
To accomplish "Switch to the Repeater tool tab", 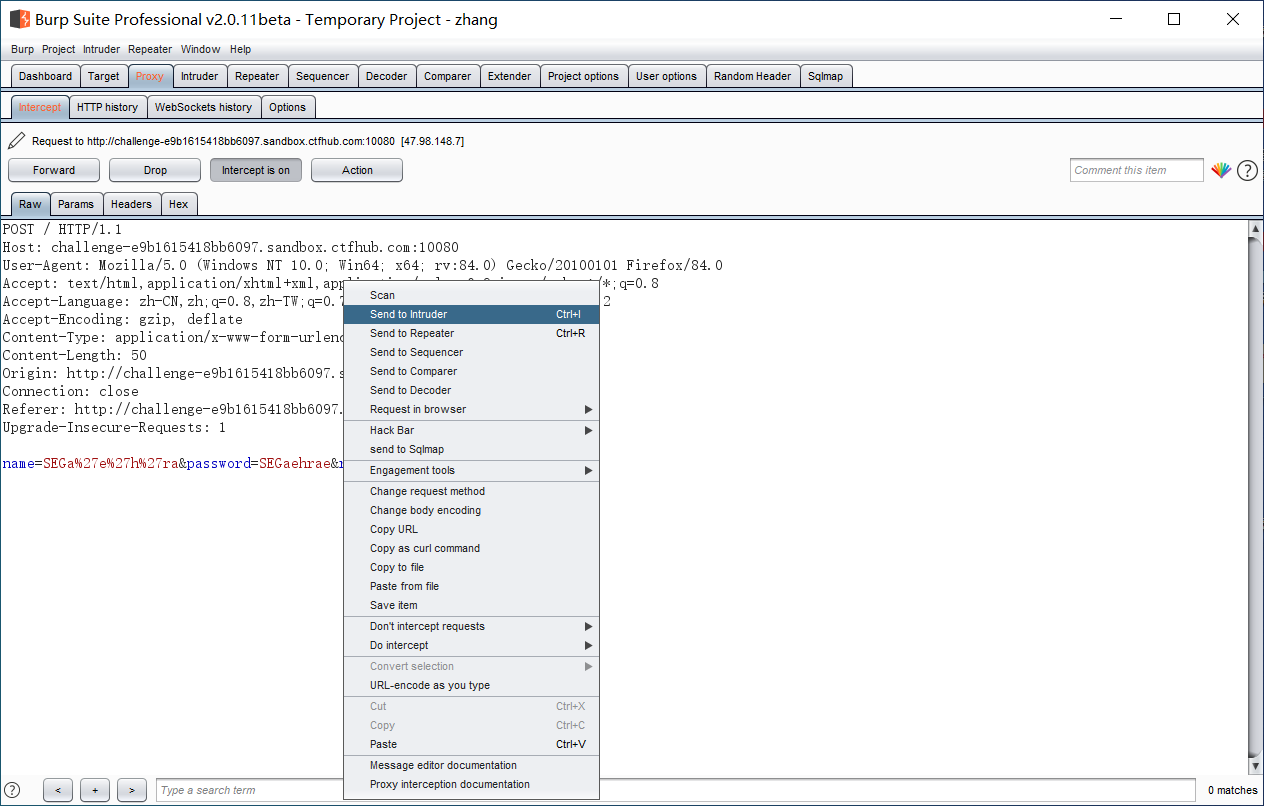I will tap(257, 76).
